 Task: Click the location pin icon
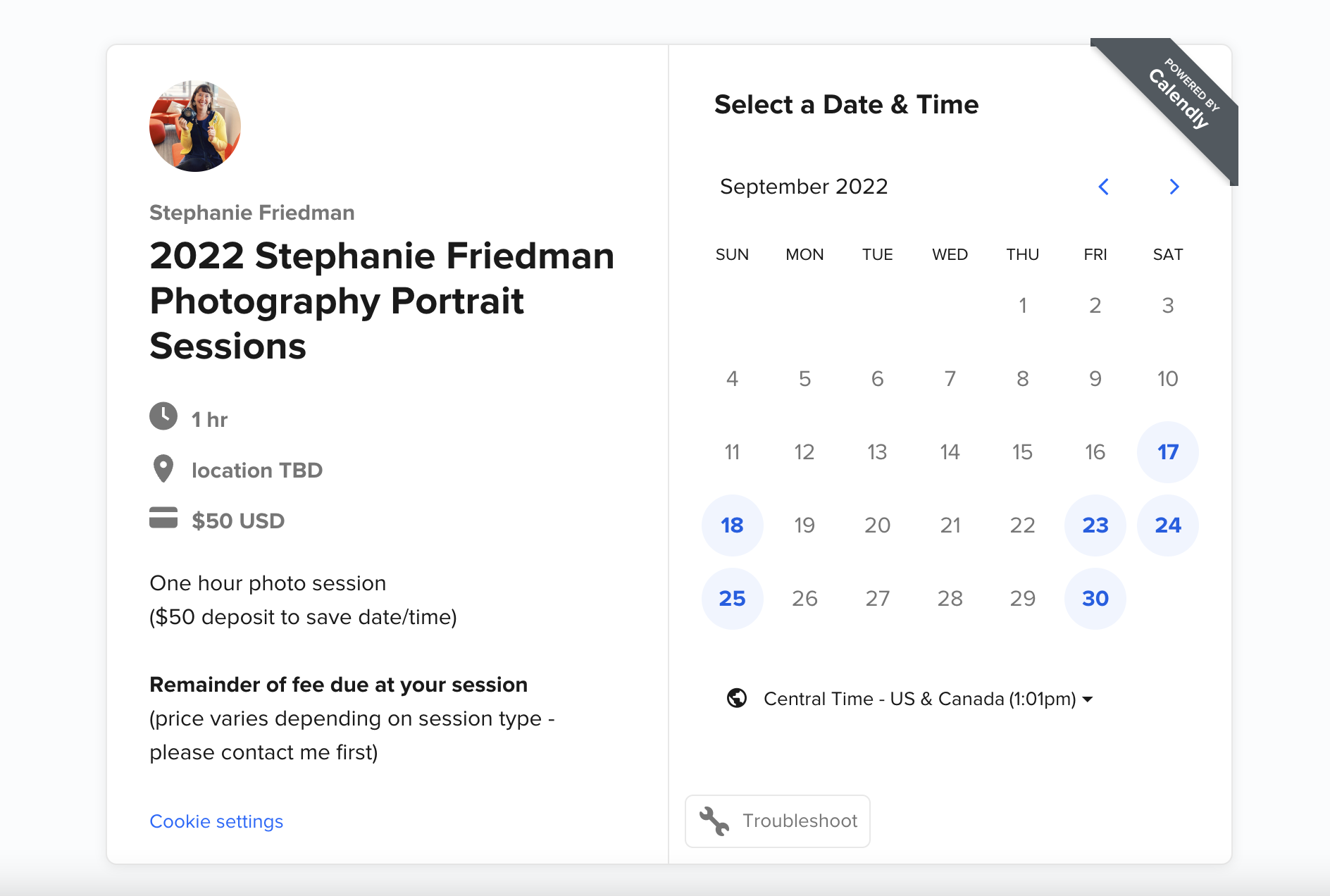point(163,468)
